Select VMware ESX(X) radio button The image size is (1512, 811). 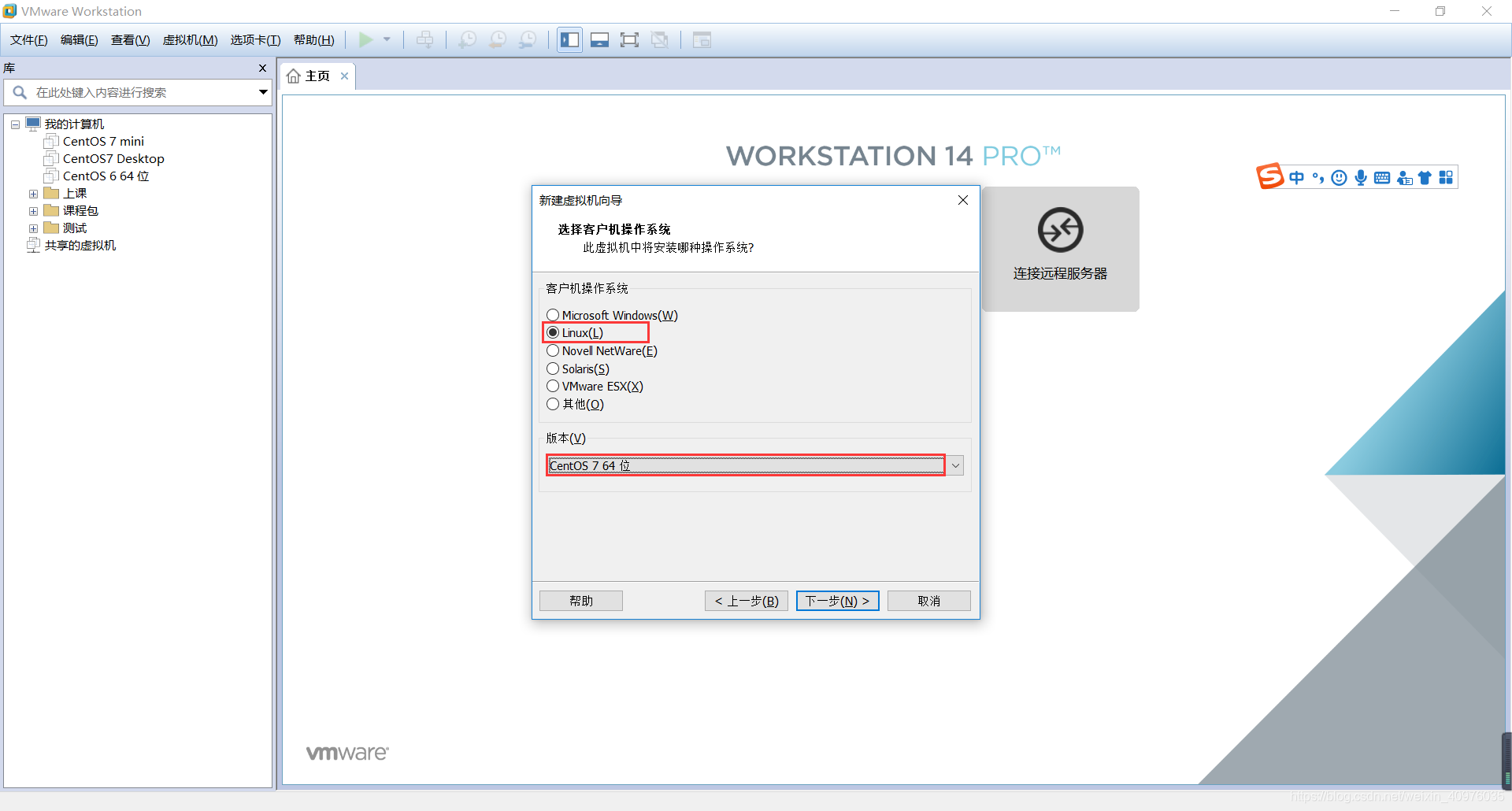click(553, 386)
